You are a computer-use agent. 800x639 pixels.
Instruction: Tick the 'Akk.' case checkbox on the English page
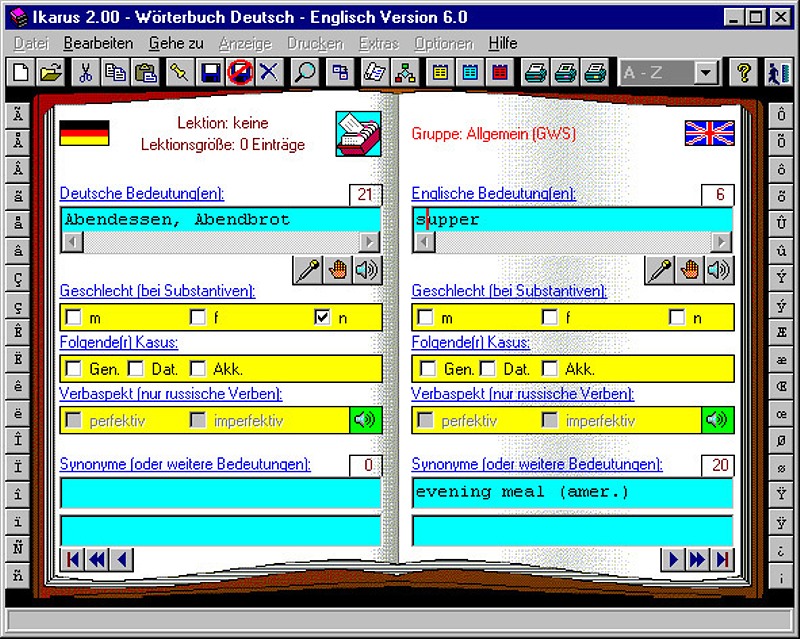tap(549, 368)
